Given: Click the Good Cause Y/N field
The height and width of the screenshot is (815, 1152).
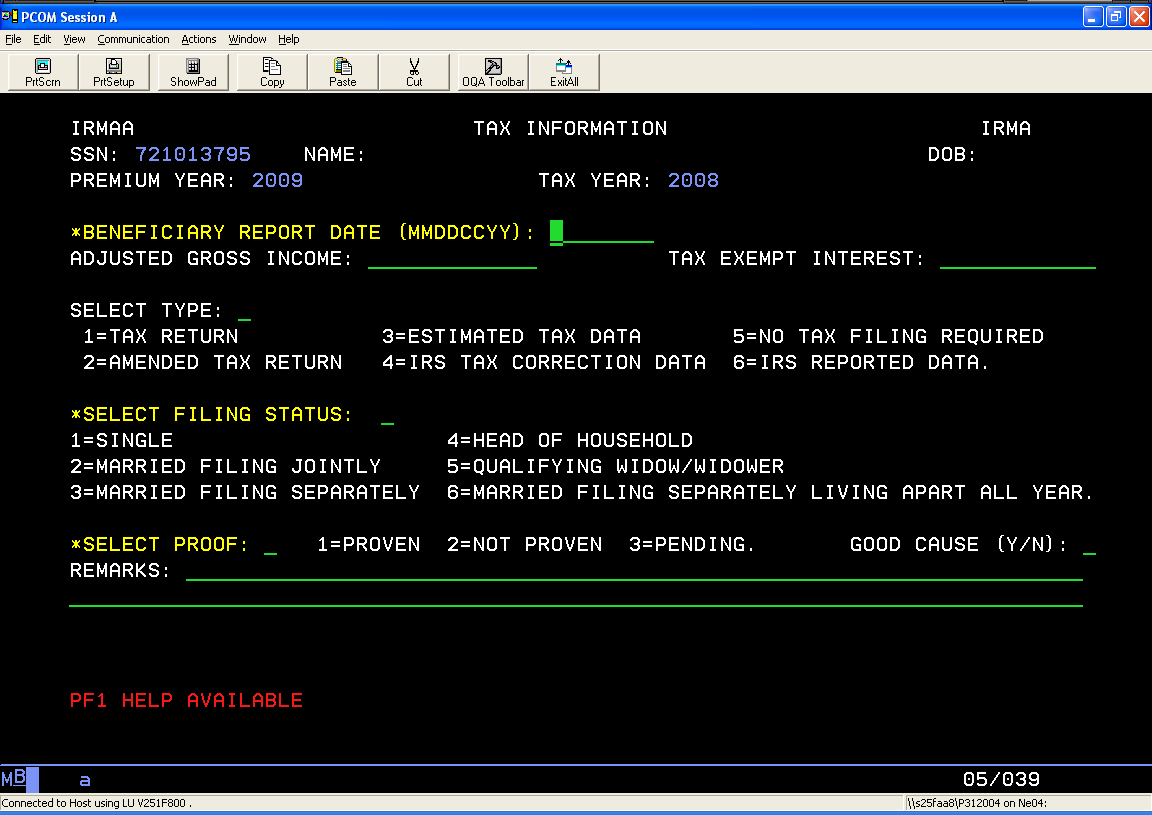Looking at the screenshot, I should pos(1089,544).
